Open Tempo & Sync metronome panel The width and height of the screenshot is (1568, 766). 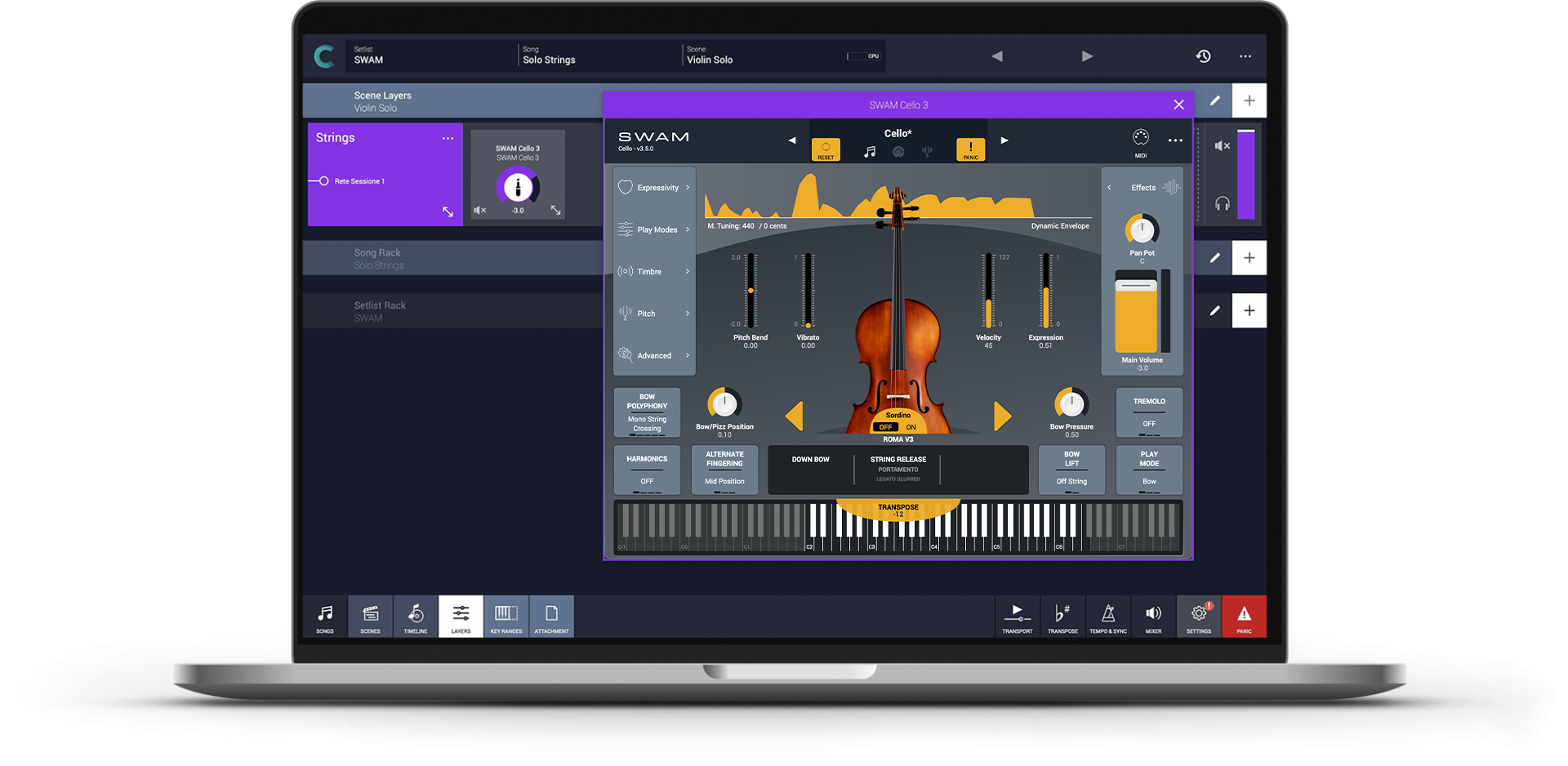pos(1108,617)
